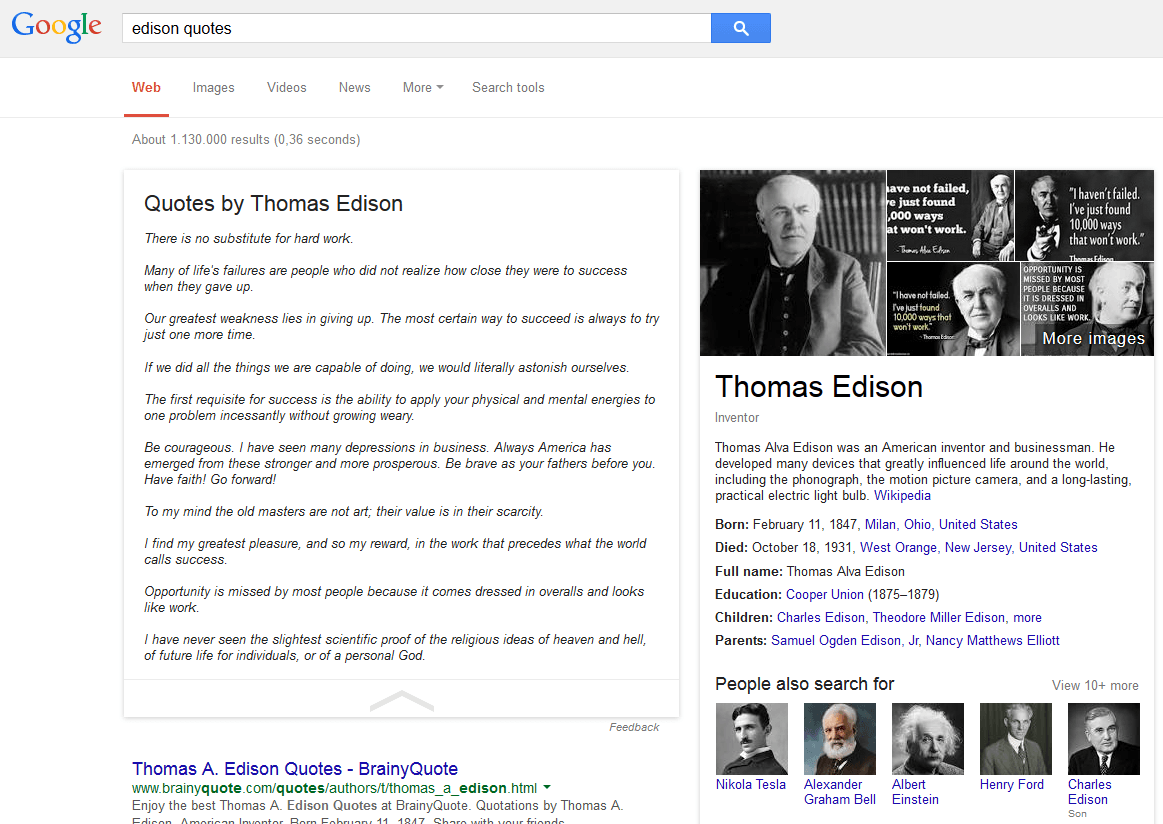Screen dimensions: 1163x824
Task: Open the More search categories dropdown
Action: 422,87
